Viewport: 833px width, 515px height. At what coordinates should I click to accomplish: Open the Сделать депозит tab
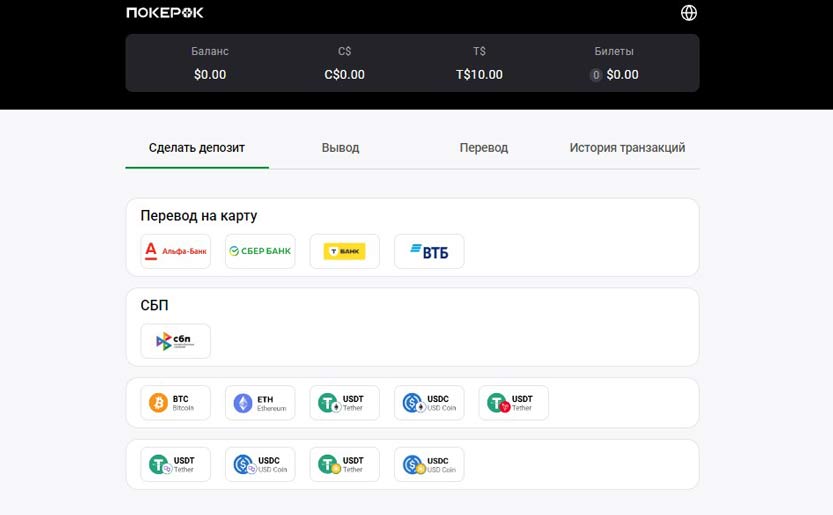point(197,148)
